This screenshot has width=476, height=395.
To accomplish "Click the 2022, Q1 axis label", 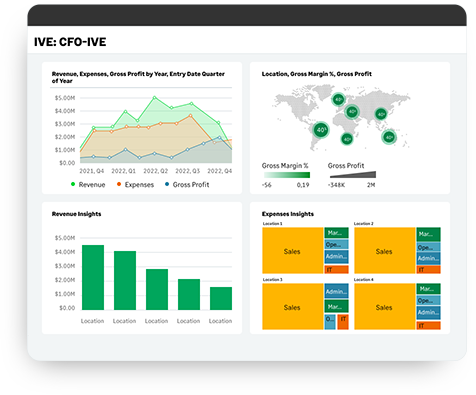I will tap(124, 171).
